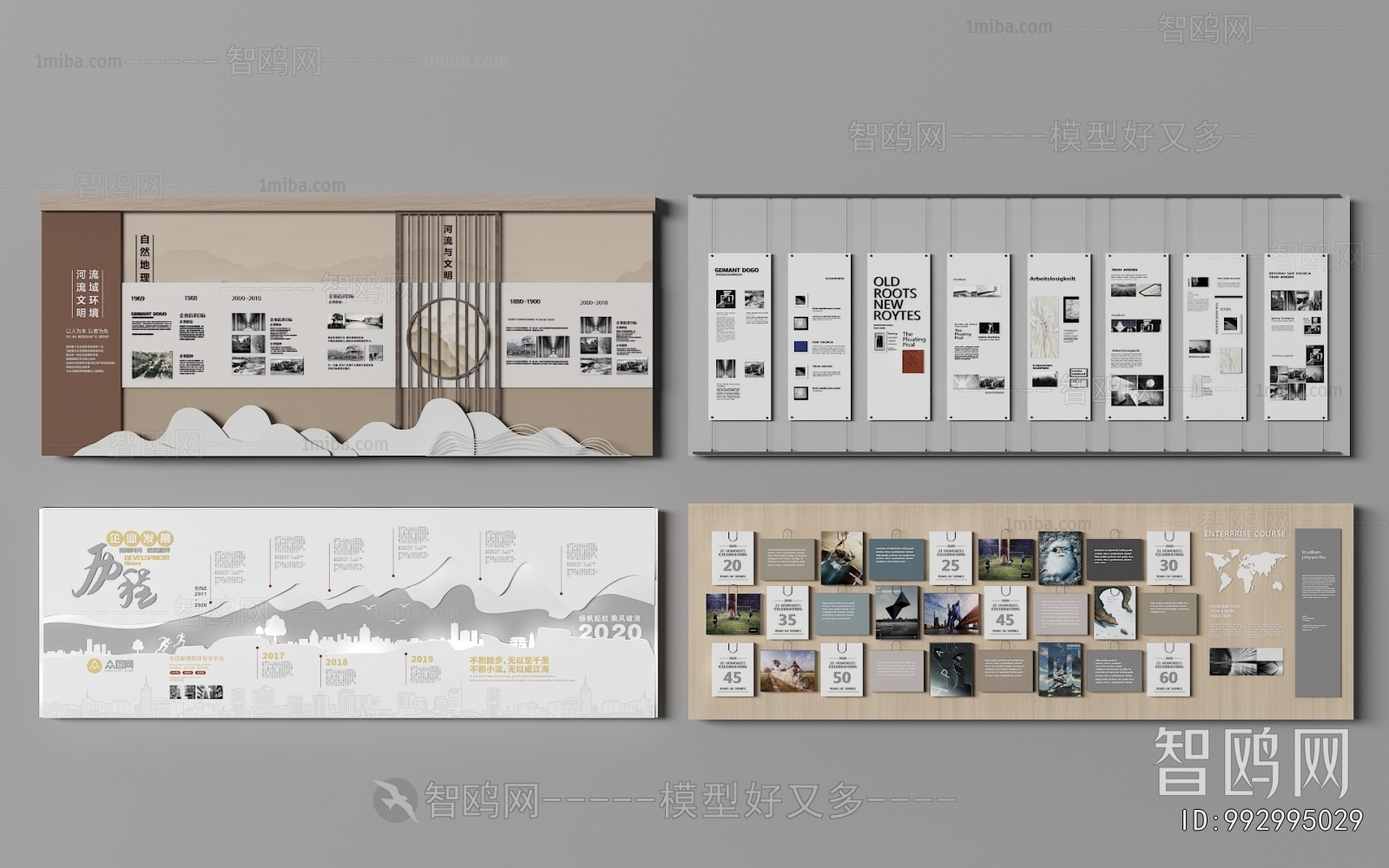The height and width of the screenshot is (868, 1389).
Task: Select the blue square on the second hanging panel
Action: [x=800, y=346]
